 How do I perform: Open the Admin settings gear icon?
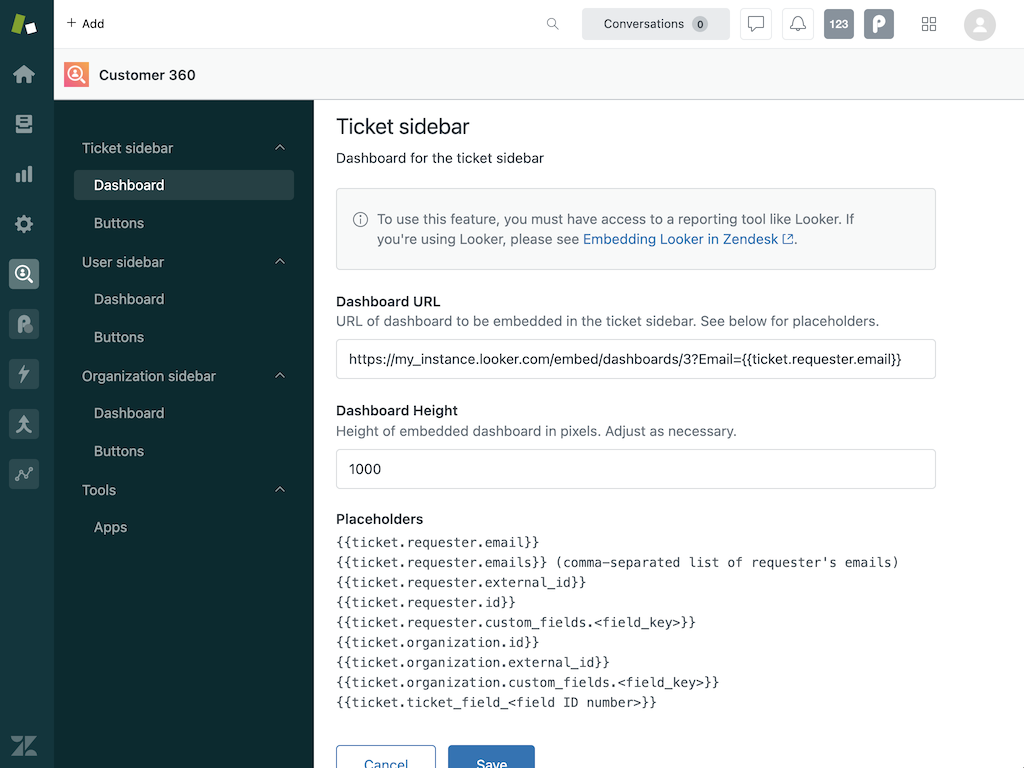coord(24,224)
